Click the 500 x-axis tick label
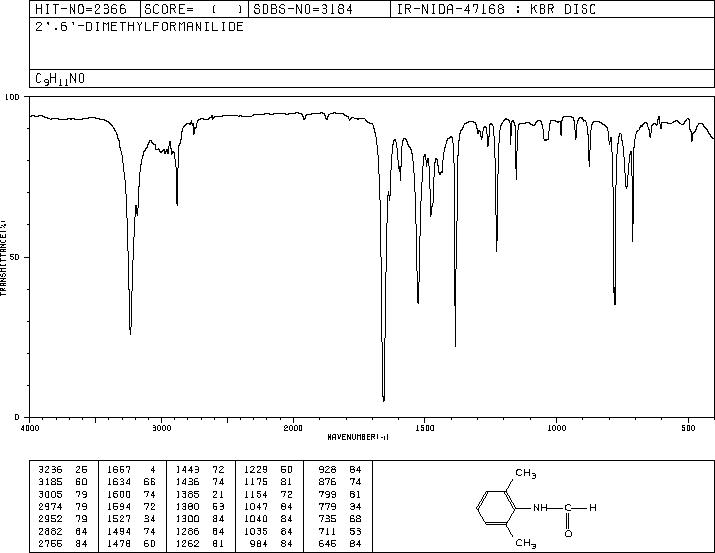 [688, 428]
